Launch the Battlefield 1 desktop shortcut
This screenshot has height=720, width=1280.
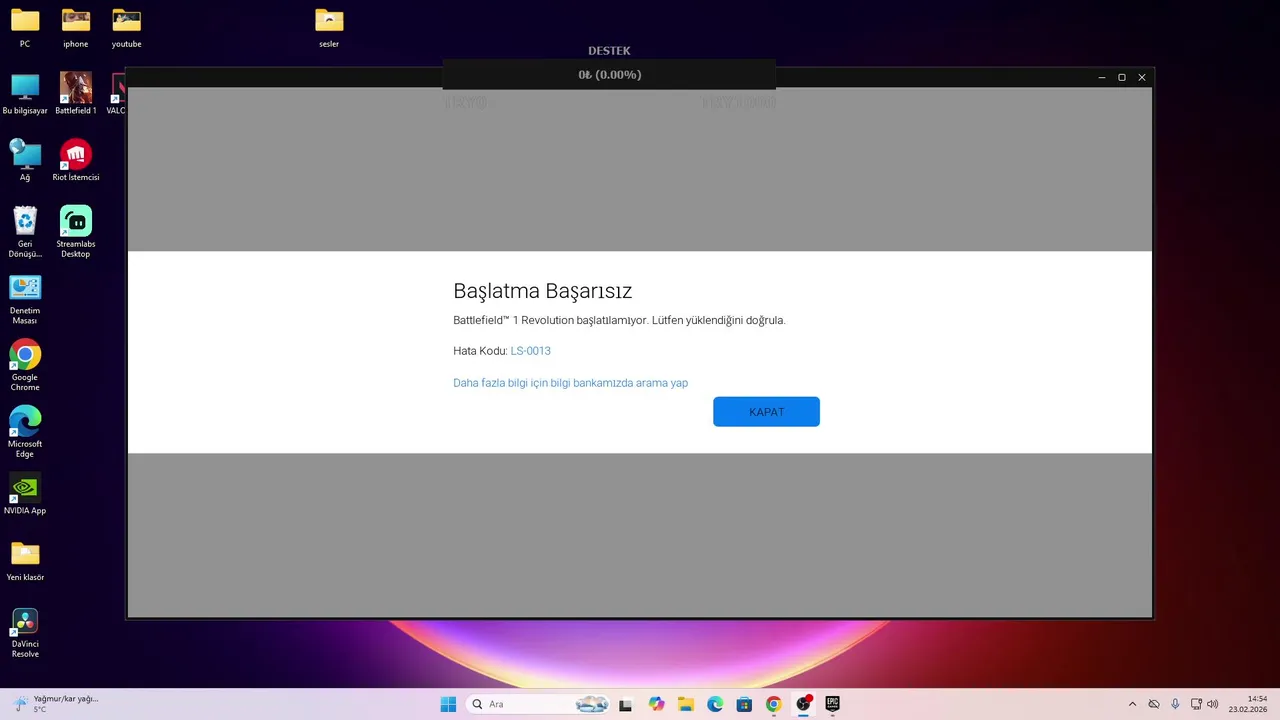tap(76, 94)
